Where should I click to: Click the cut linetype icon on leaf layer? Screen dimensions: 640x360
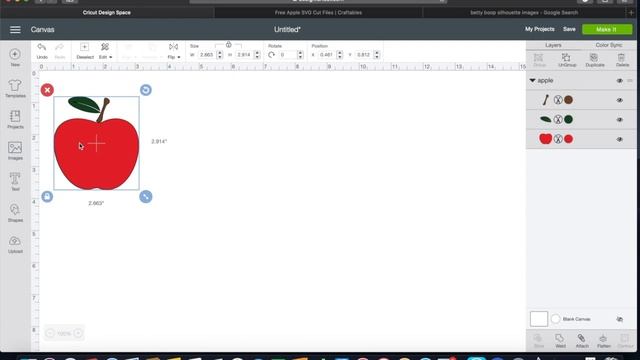point(558,120)
